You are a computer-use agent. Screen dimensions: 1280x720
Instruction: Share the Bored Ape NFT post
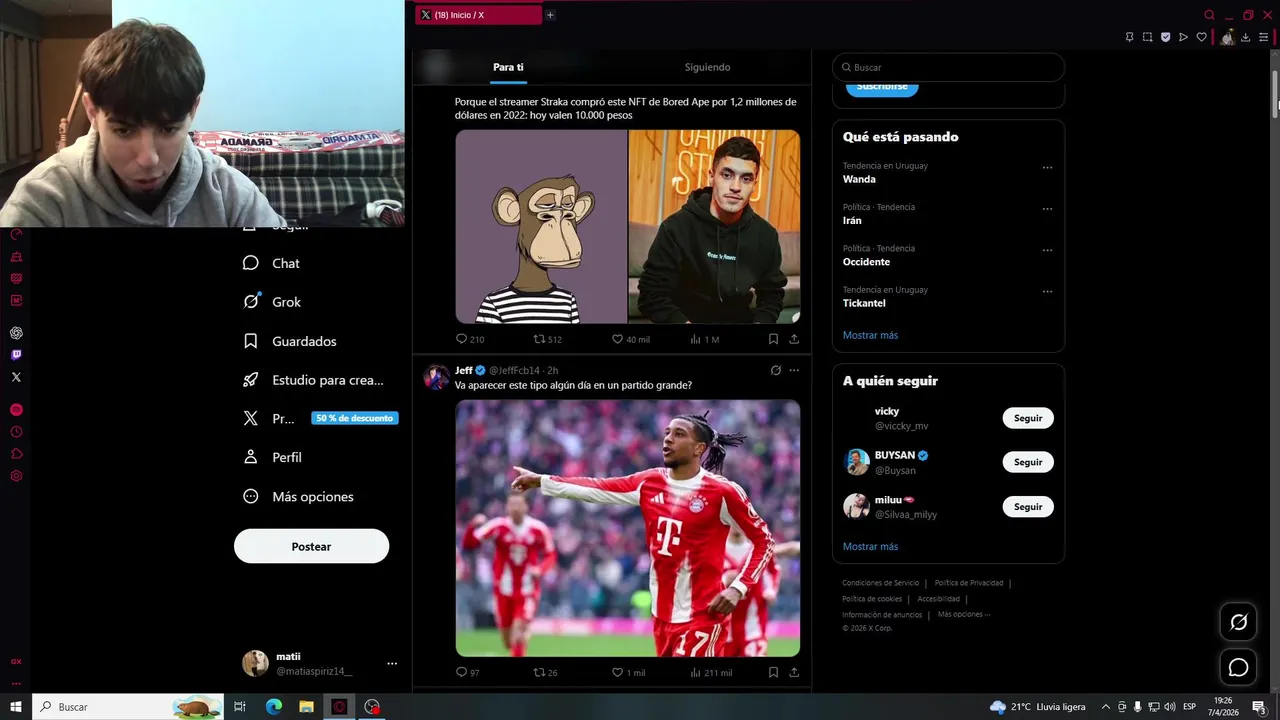[794, 339]
